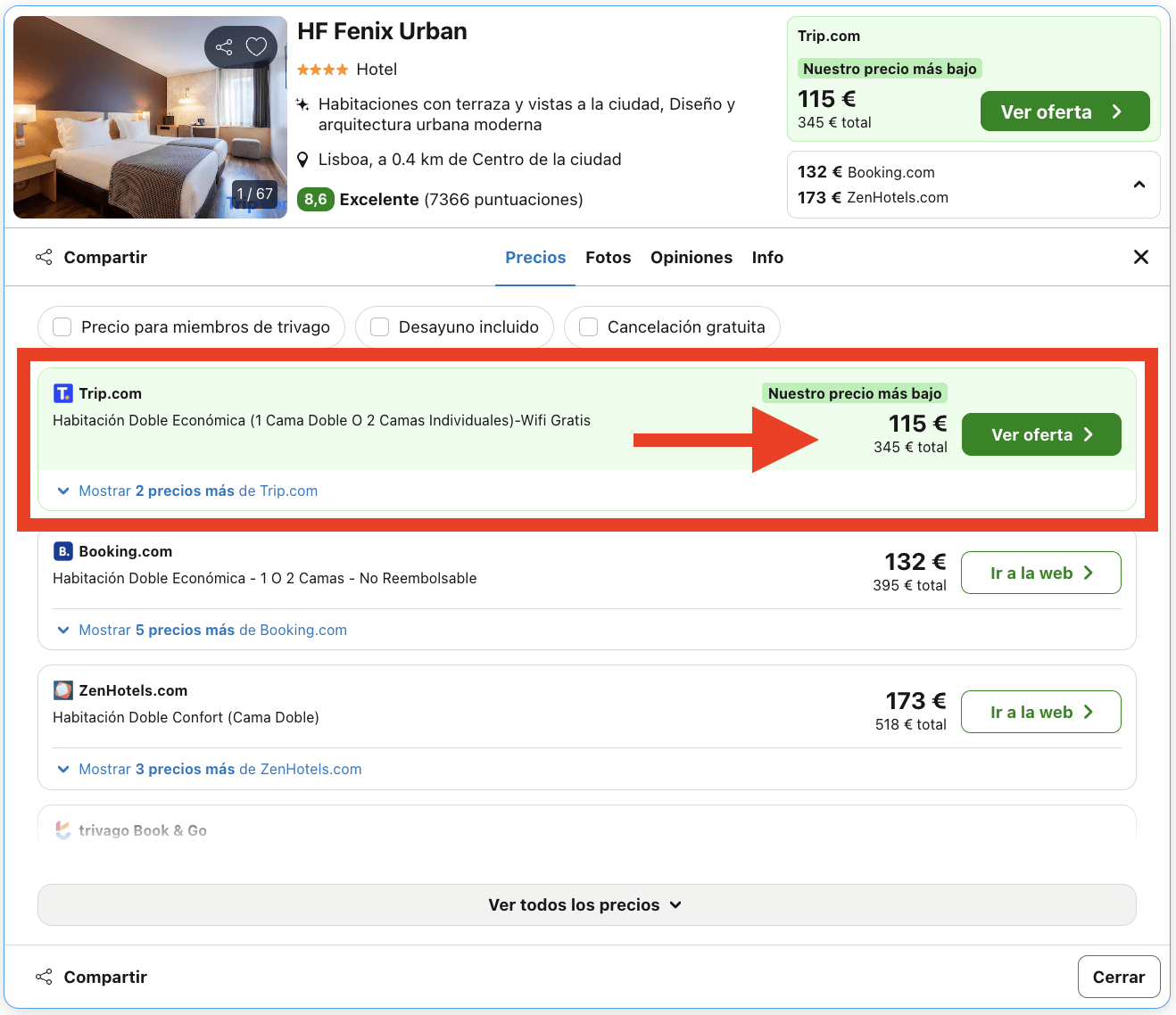Viewport: 1176px width, 1015px height.
Task: Check the Desayuno incluido filter
Action: click(380, 327)
